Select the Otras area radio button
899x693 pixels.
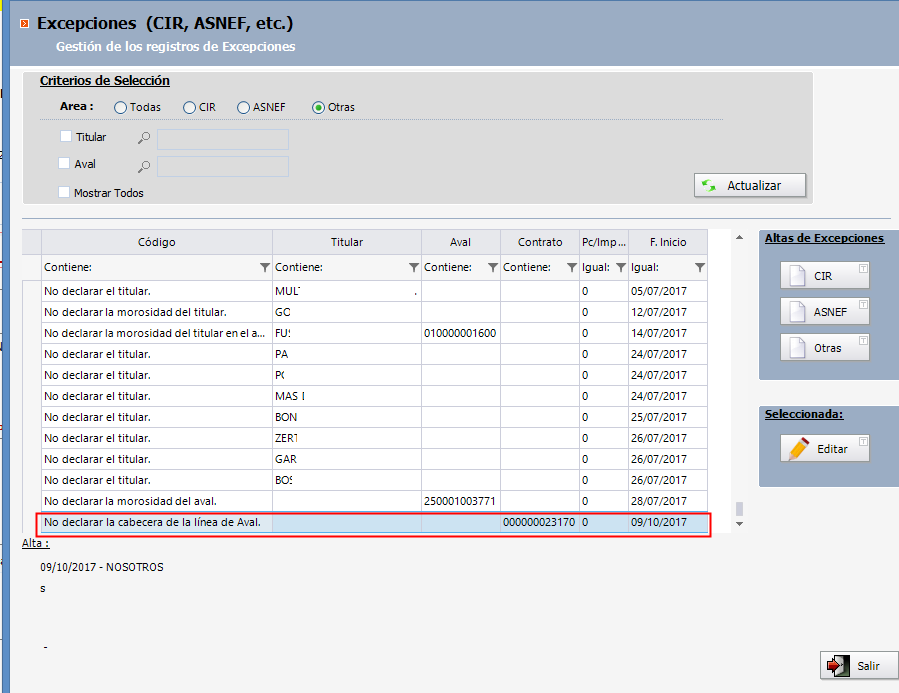click(x=318, y=108)
